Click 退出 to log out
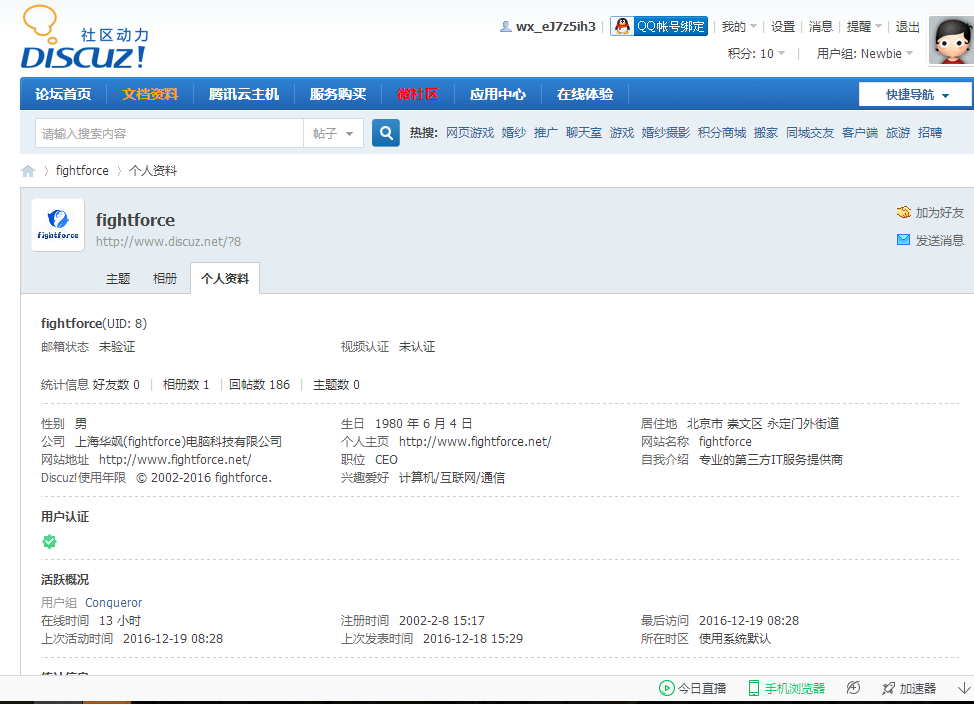This screenshot has height=704, width=974. point(908,27)
